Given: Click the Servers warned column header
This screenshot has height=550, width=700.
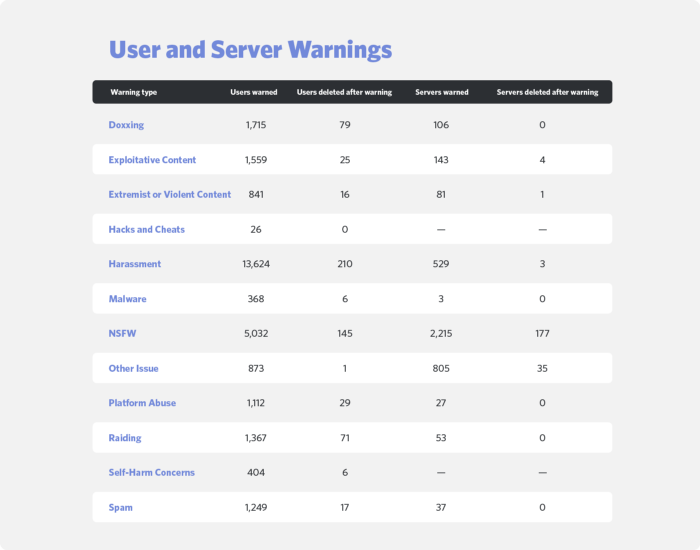Looking at the screenshot, I should [x=441, y=92].
